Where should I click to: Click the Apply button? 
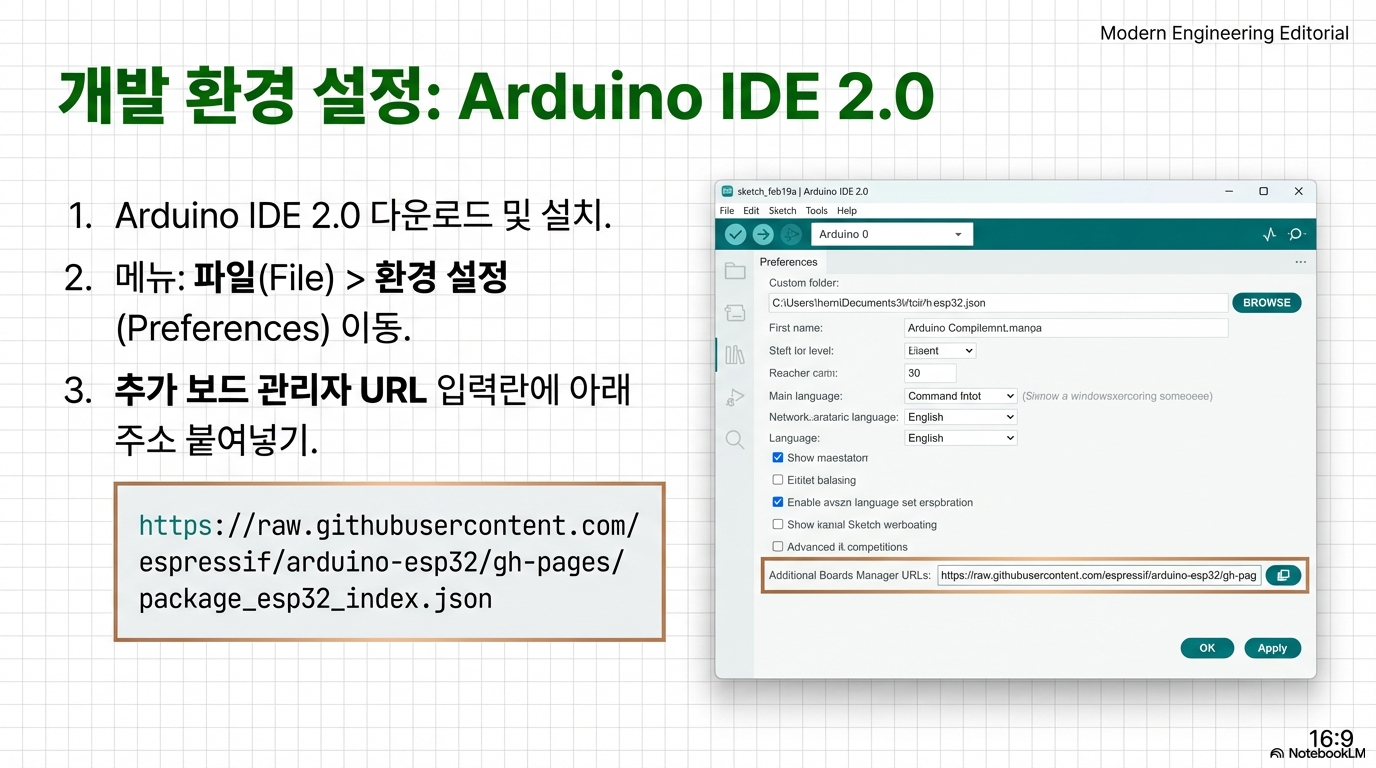coord(1272,648)
